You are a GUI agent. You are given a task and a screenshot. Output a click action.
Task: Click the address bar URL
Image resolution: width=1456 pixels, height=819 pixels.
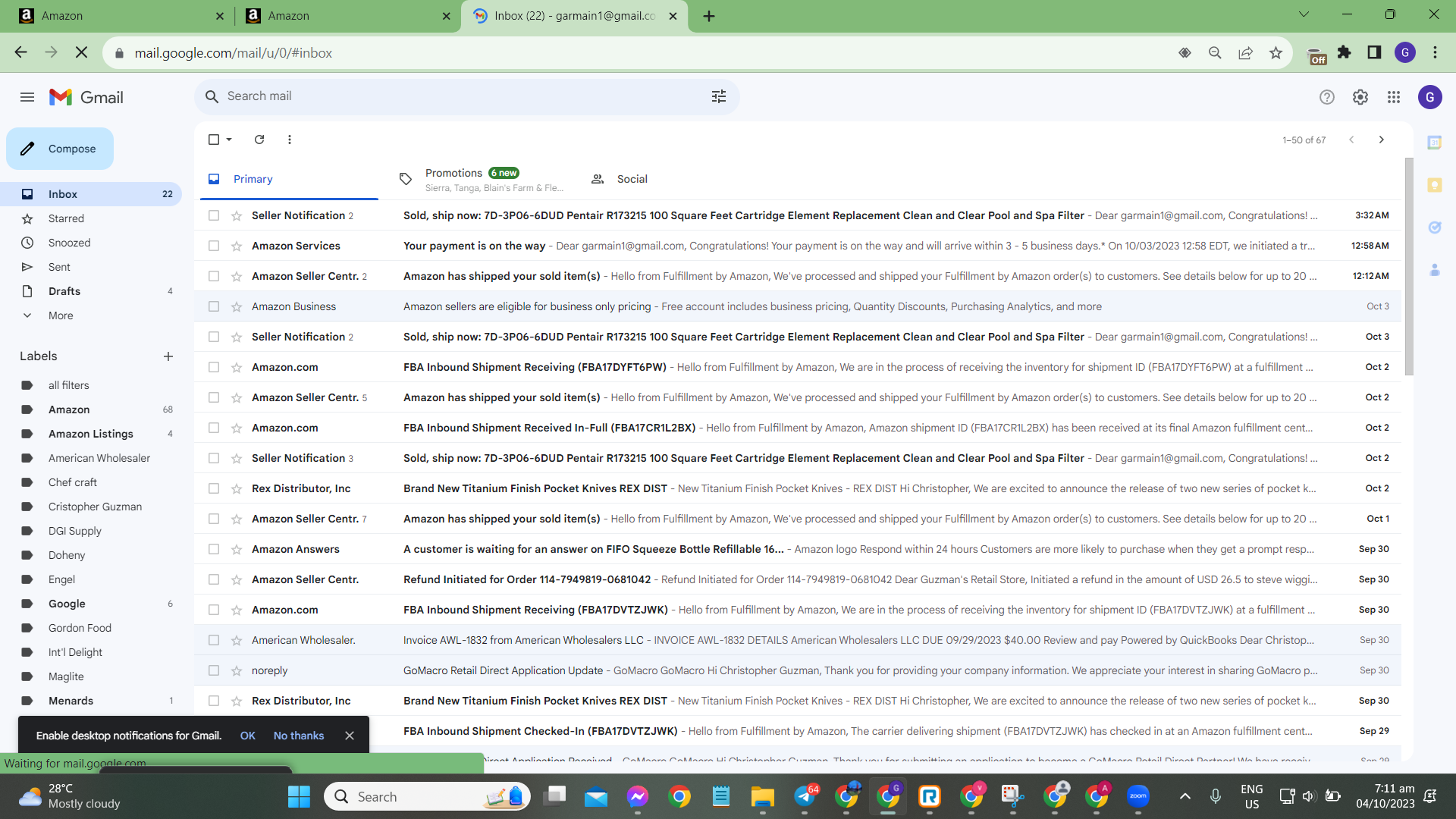234,53
